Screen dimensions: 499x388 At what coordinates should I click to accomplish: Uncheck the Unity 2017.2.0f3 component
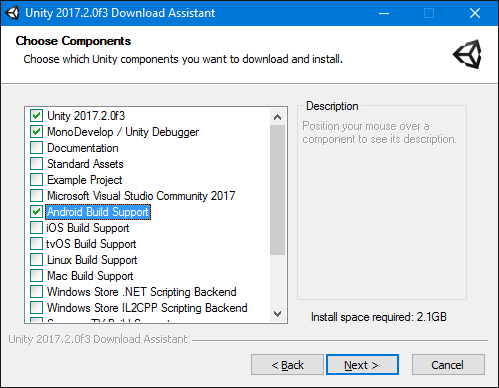point(36,116)
